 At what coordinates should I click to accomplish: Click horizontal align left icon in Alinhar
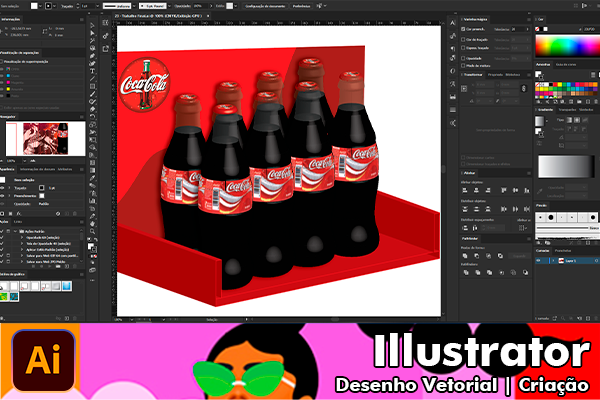[465, 190]
